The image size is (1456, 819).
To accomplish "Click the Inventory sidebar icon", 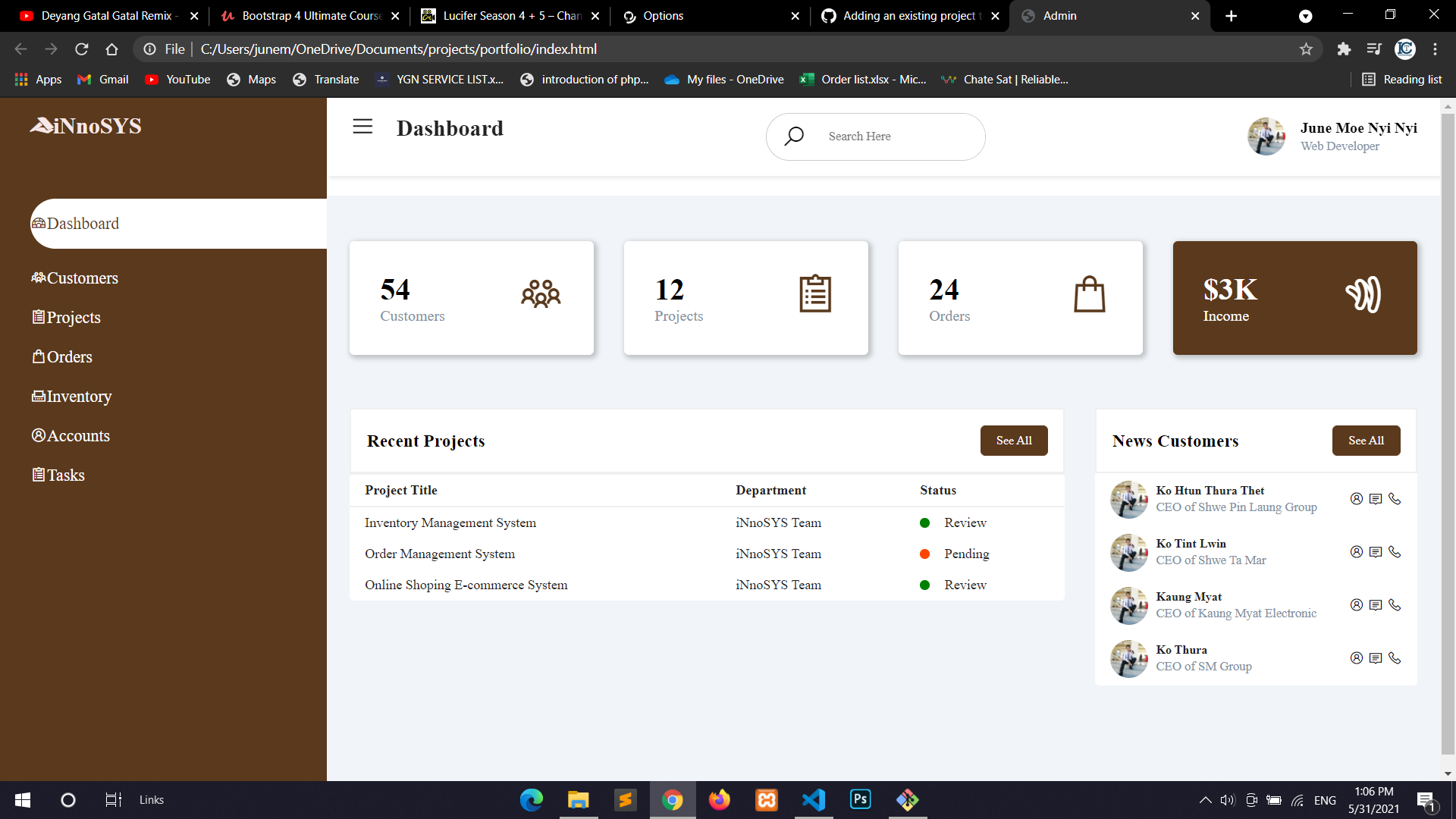I will point(38,396).
